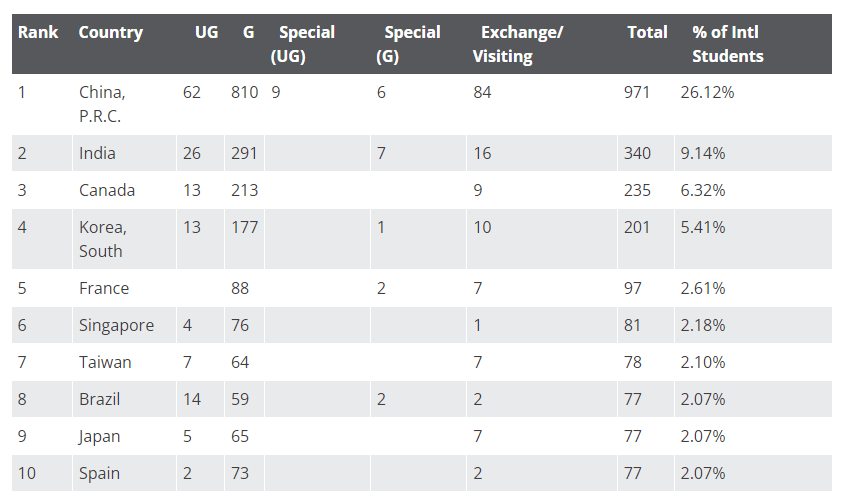Select the India country cell

coord(97,153)
